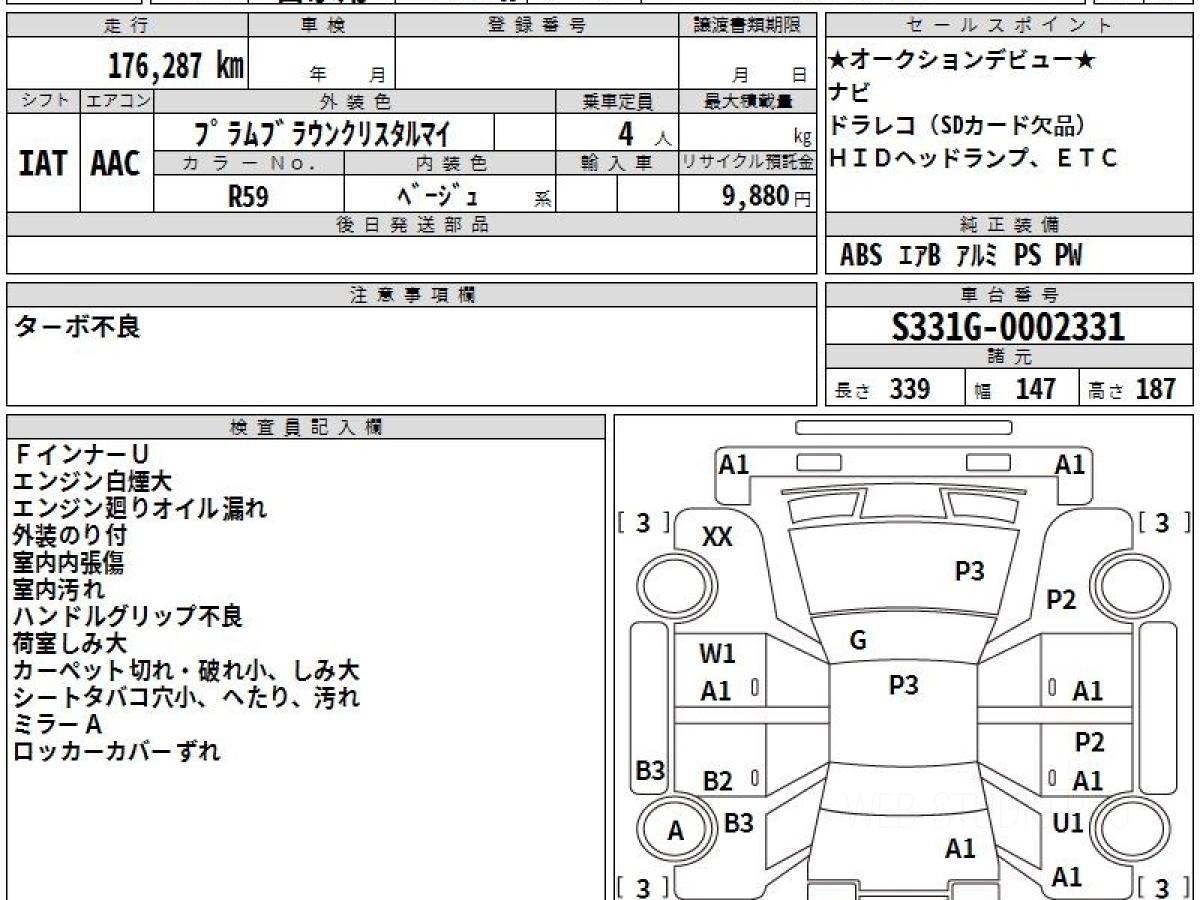Image resolution: width=1200 pixels, height=900 pixels.
Task: Click the PS equipment label
Action: coord(1027,256)
